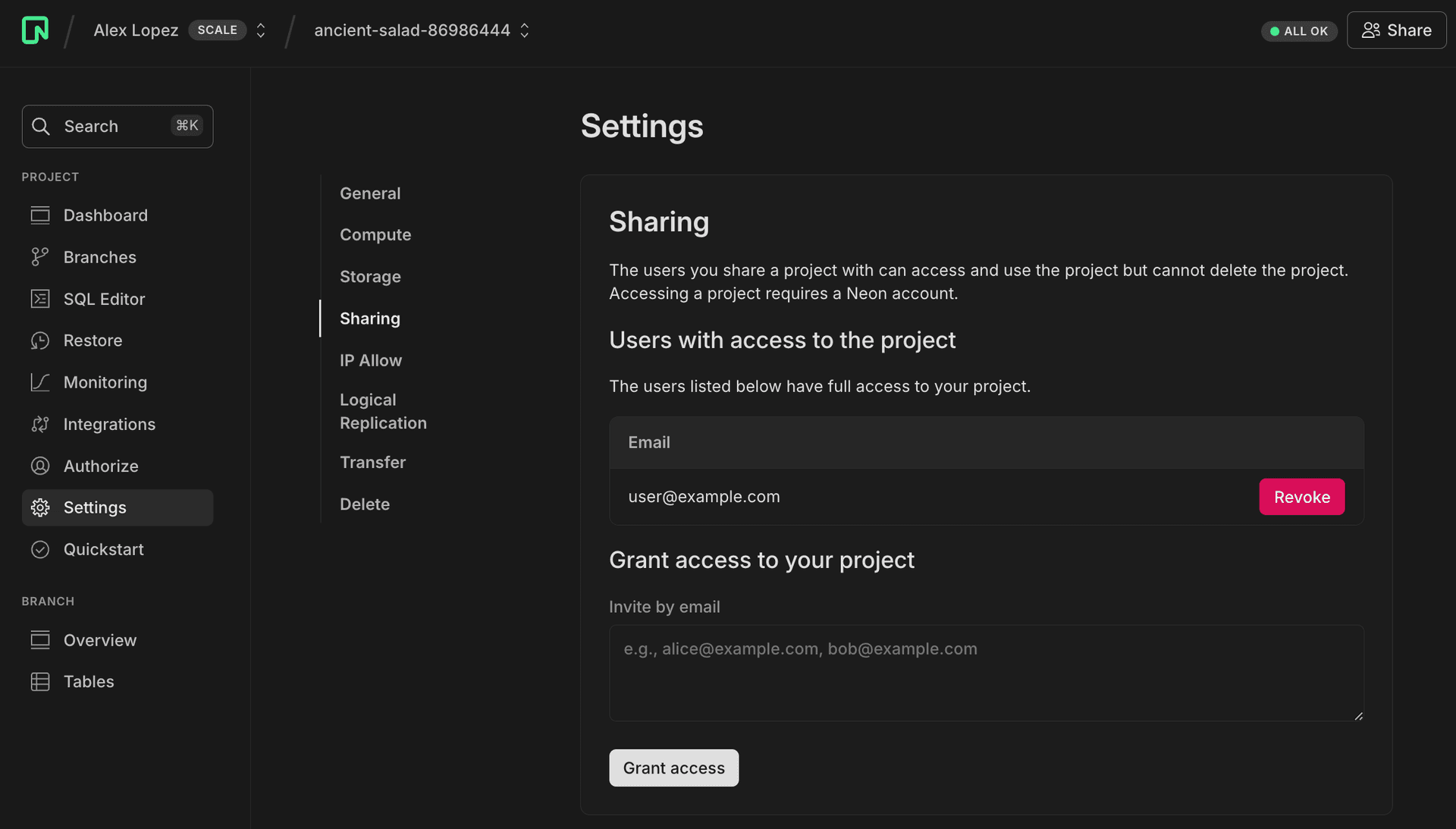
Task: Expand the Alex Lopez account switcher
Action: point(260,30)
